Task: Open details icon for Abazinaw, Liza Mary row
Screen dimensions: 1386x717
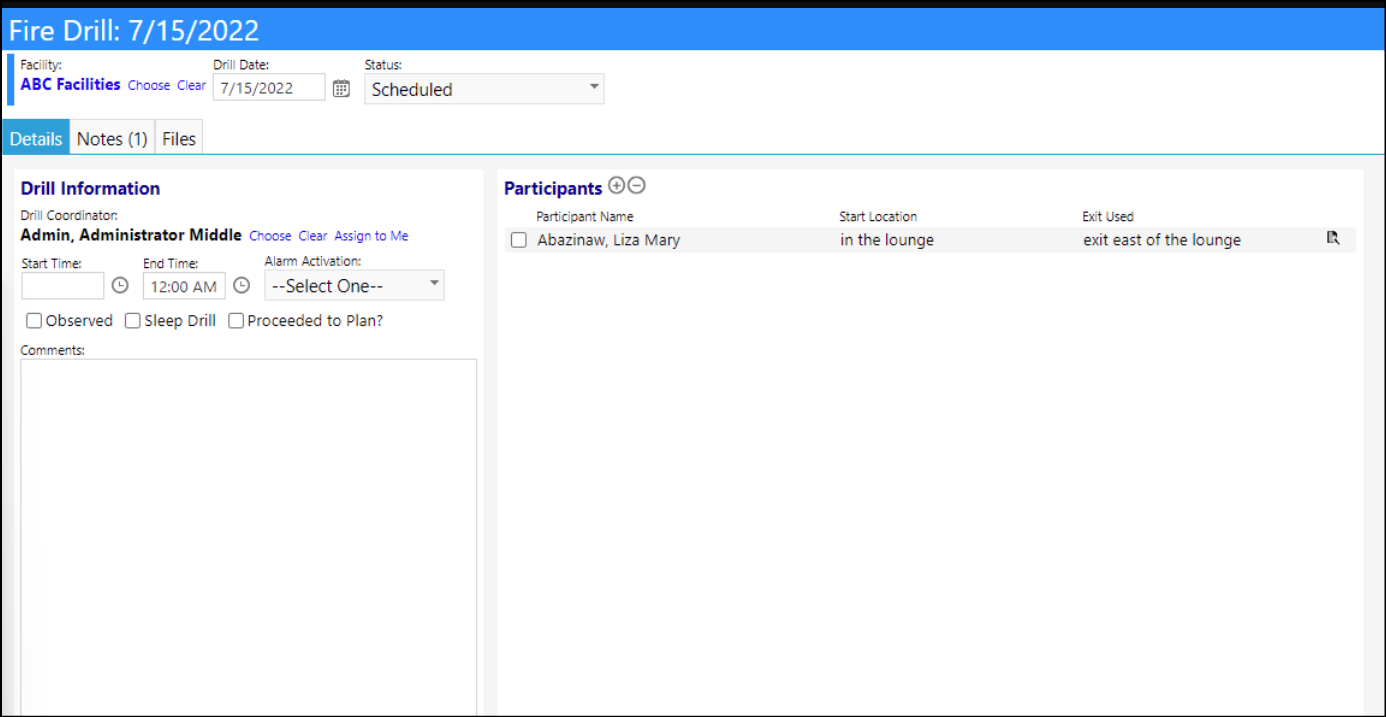Action: point(1332,238)
